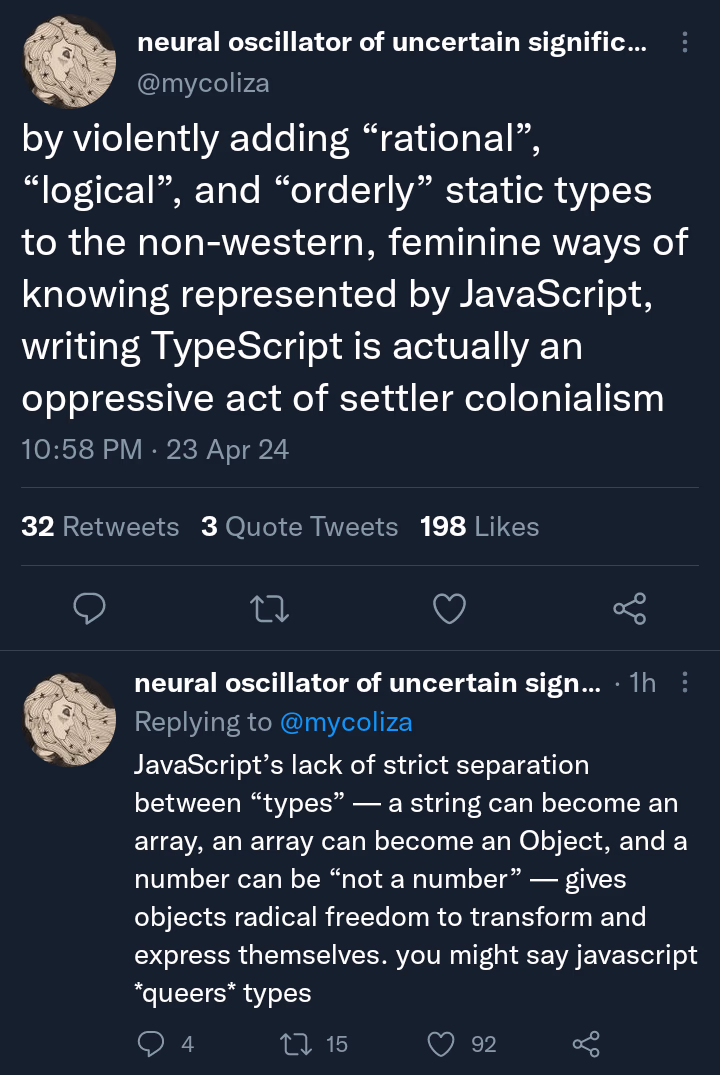Like the main tweet with heart

click(450, 609)
